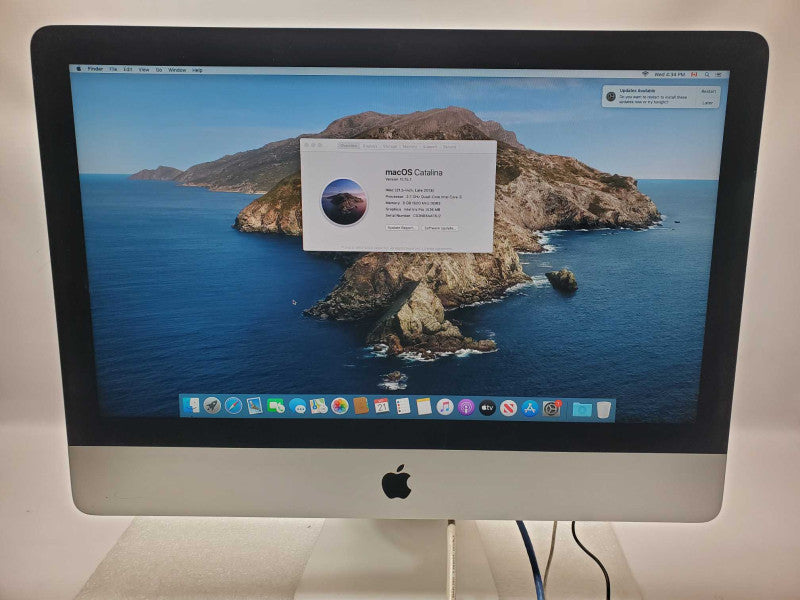
Task: Switch to Storage tab in About window
Action: pos(390,146)
